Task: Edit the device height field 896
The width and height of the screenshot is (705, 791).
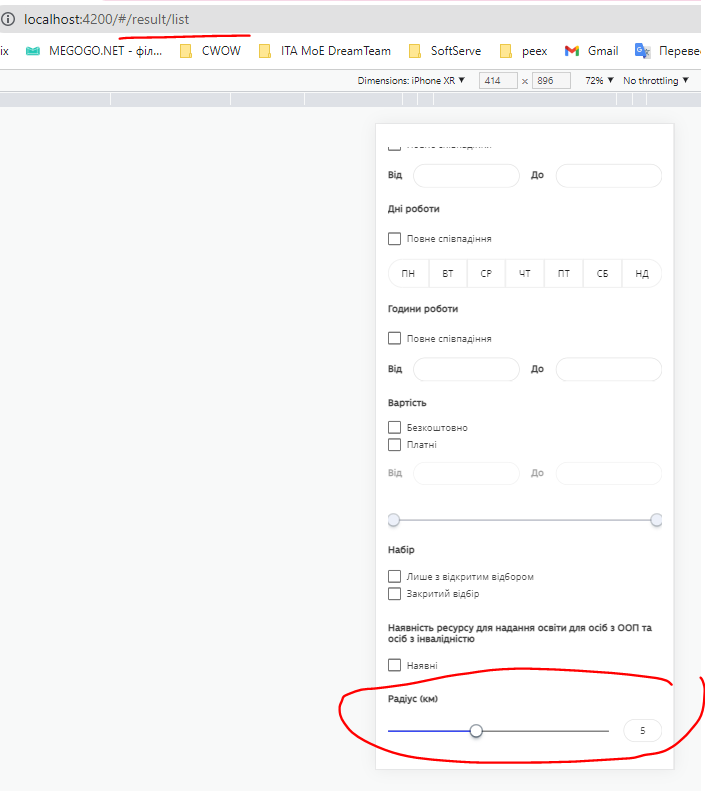Action: click(x=551, y=81)
